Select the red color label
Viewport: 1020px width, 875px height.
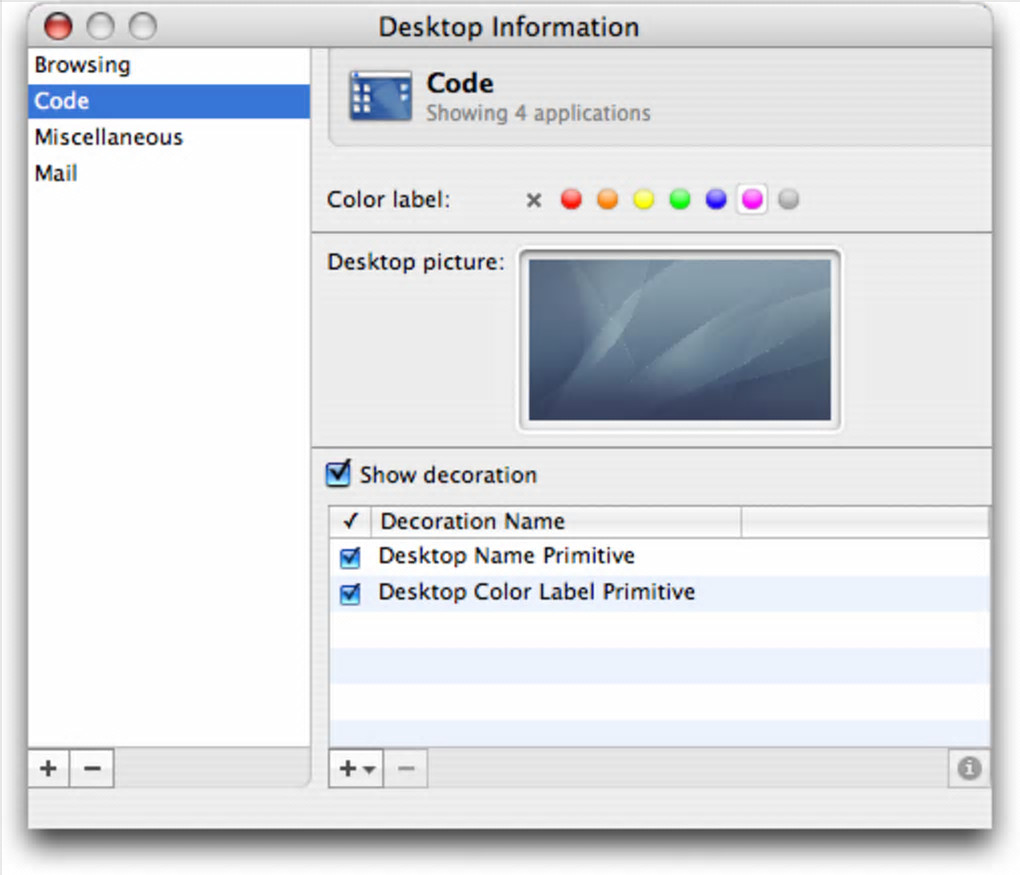(571, 200)
